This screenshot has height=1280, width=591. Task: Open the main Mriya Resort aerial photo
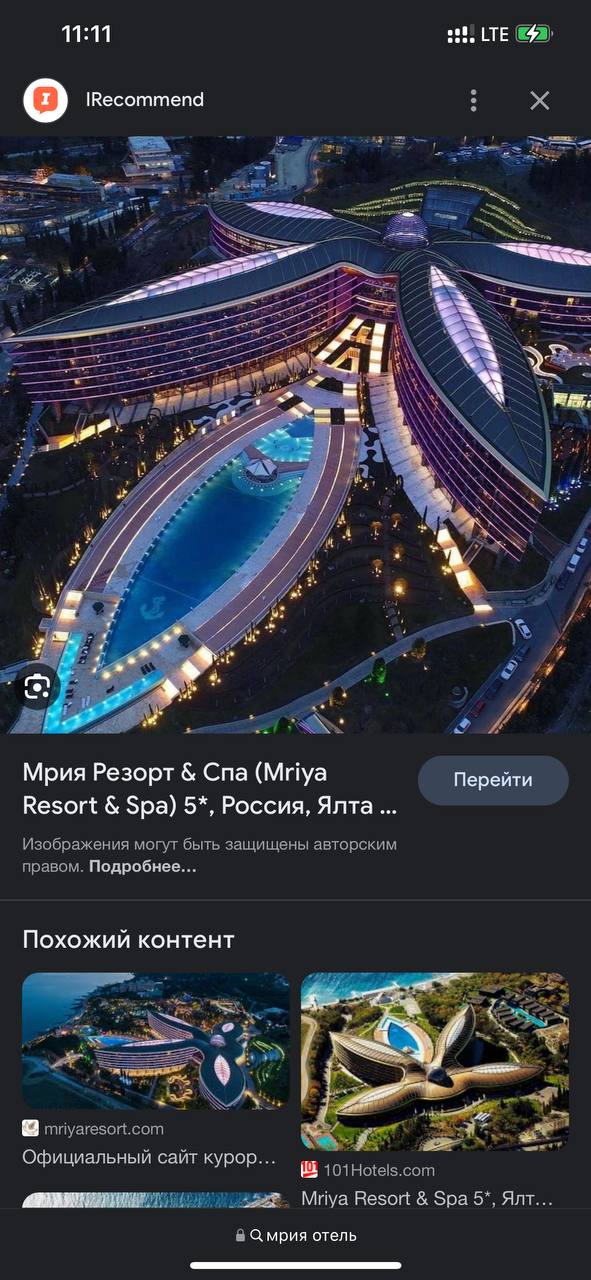click(295, 434)
